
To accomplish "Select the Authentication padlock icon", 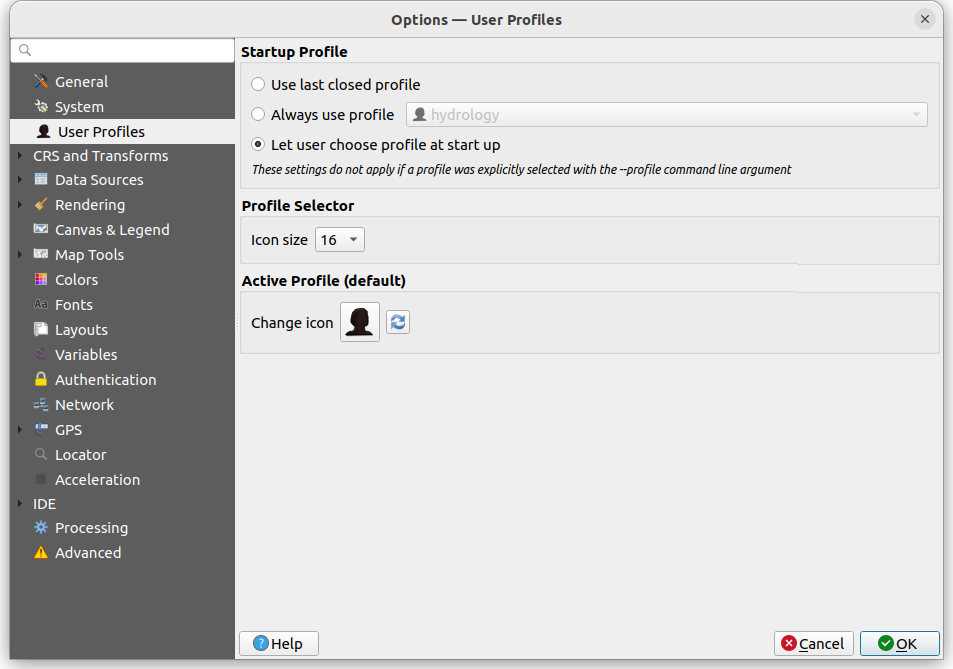I will click(41, 380).
